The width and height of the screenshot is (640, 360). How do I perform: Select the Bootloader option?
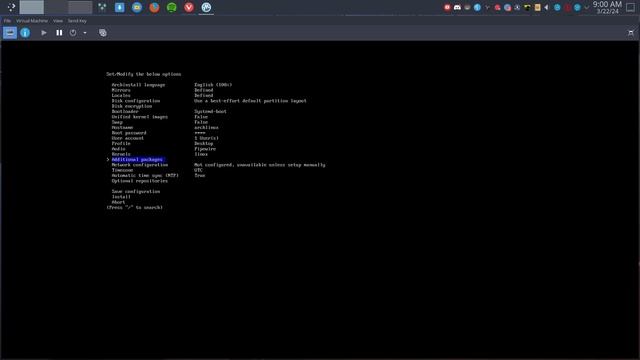125,111
